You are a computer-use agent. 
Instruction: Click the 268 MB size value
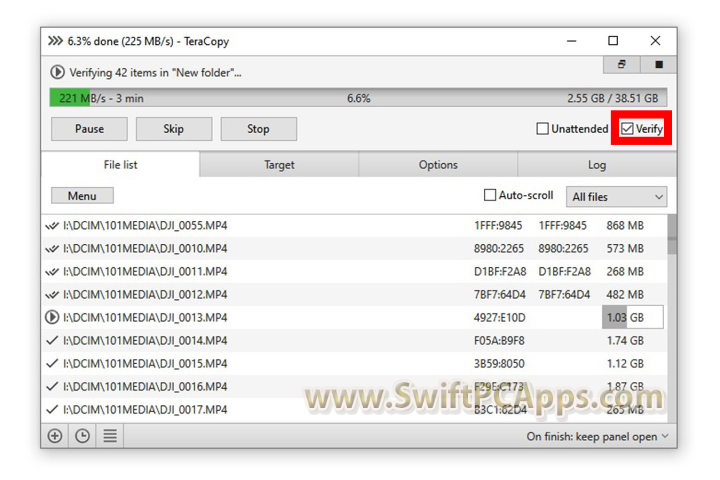625,271
